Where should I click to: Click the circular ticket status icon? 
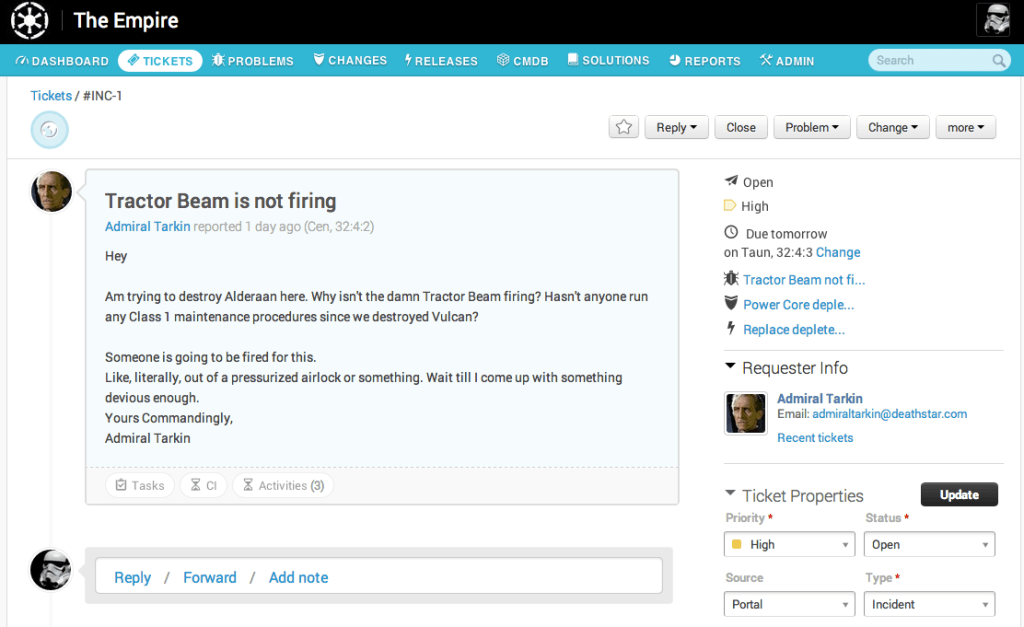(50, 130)
